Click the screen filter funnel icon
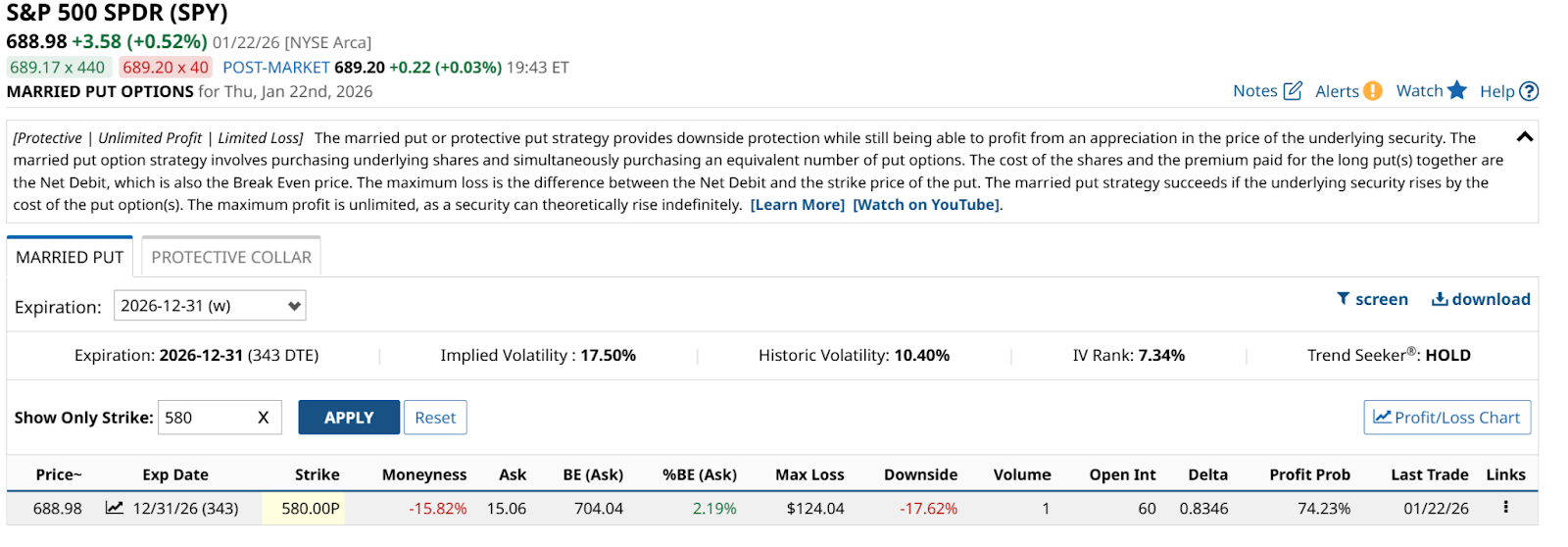This screenshot has width=1568, height=547. point(1344,299)
